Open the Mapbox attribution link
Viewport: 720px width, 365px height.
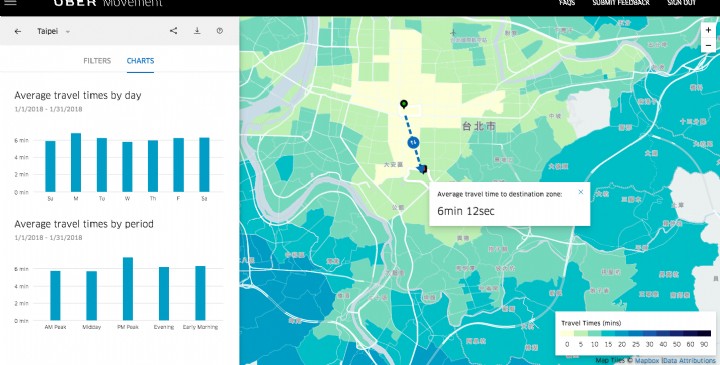click(x=647, y=361)
